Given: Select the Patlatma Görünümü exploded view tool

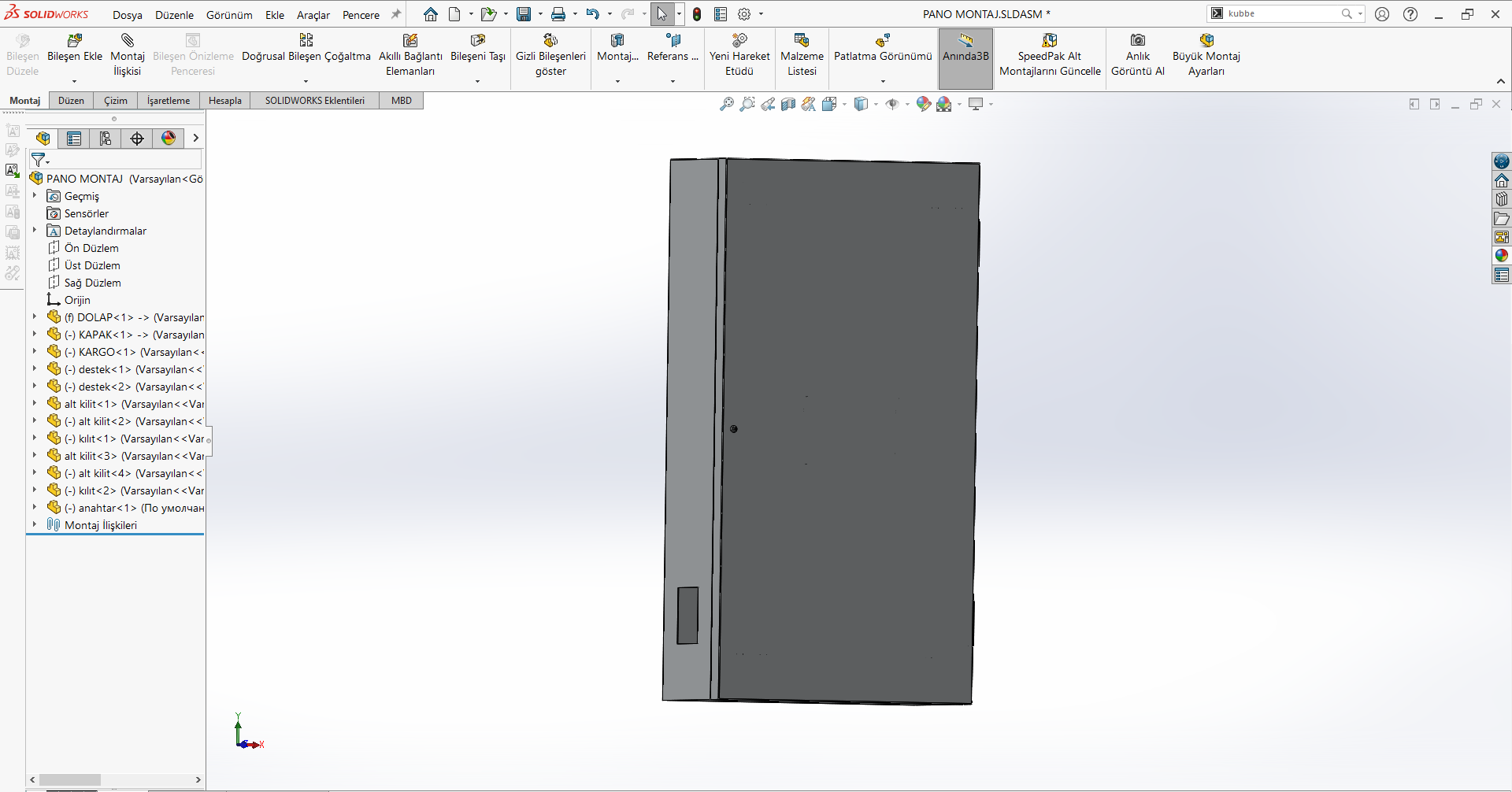Looking at the screenshot, I should tap(883, 41).
